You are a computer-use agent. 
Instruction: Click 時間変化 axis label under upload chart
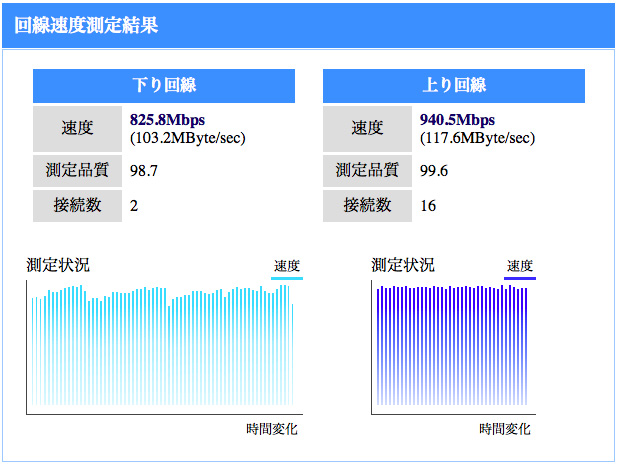point(505,429)
